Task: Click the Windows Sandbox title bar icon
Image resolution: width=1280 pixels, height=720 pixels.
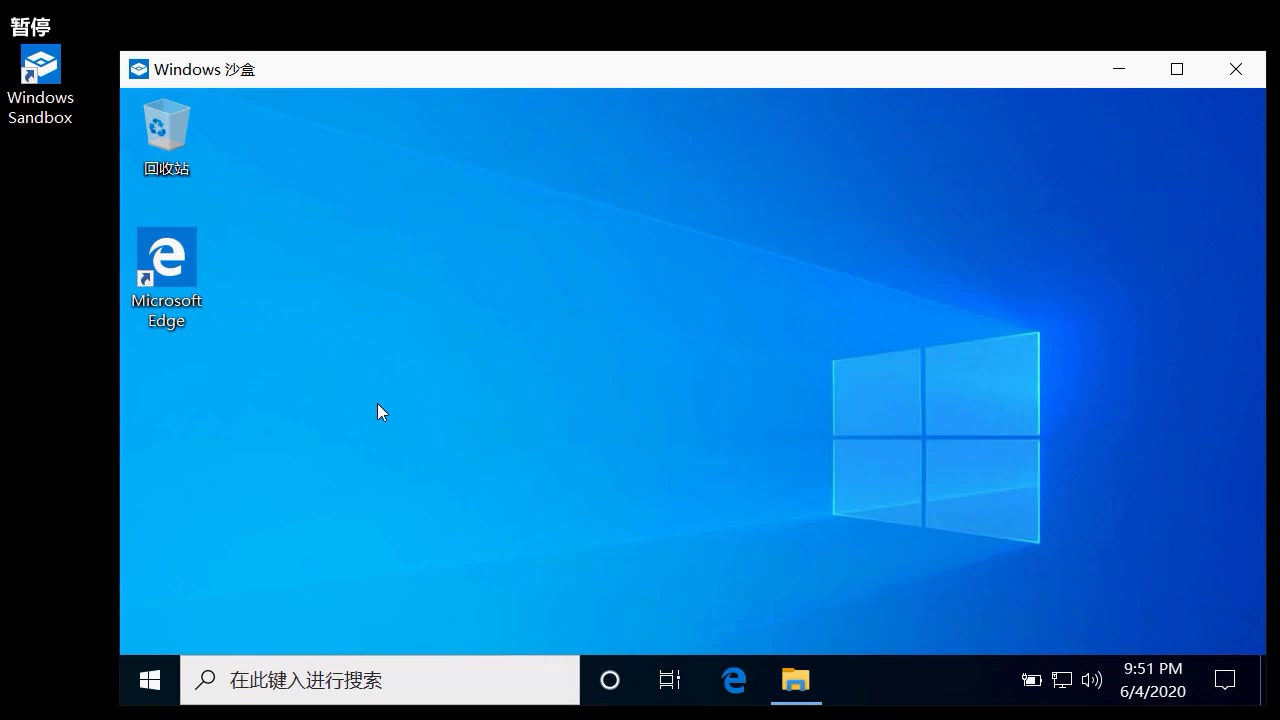Action: 139,69
